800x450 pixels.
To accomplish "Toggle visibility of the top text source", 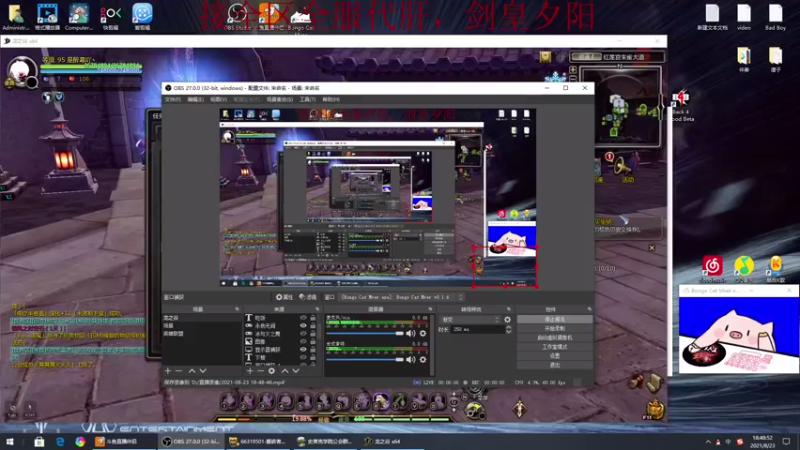I will (x=303, y=318).
